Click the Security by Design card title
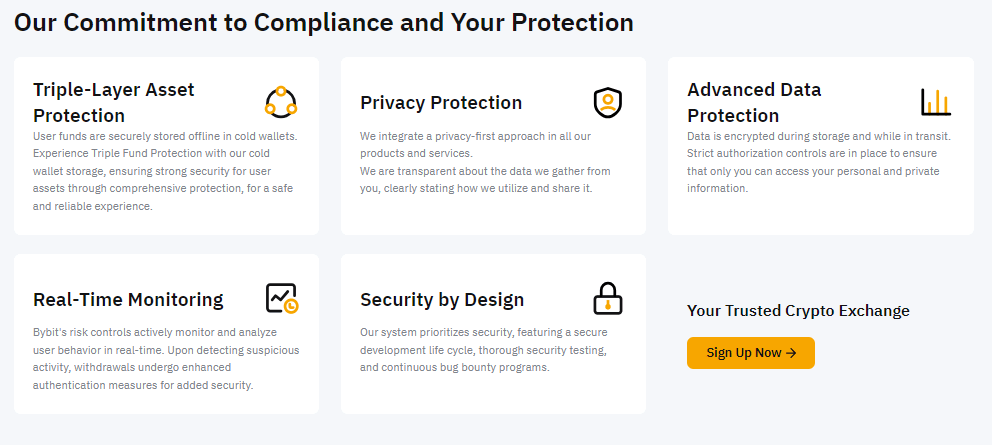992x445 pixels. click(442, 300)
